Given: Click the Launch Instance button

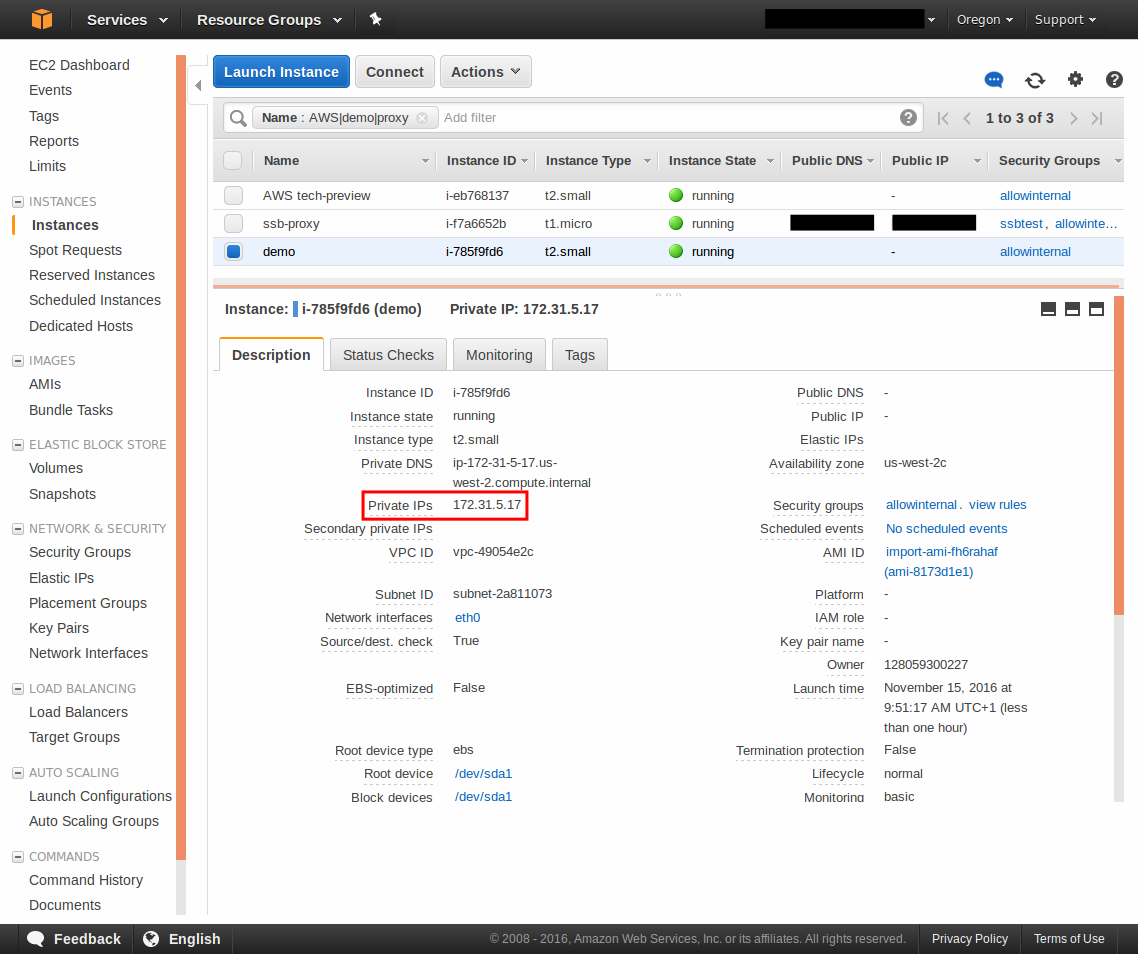Looking at the screenshot, I should click(281, 72).
